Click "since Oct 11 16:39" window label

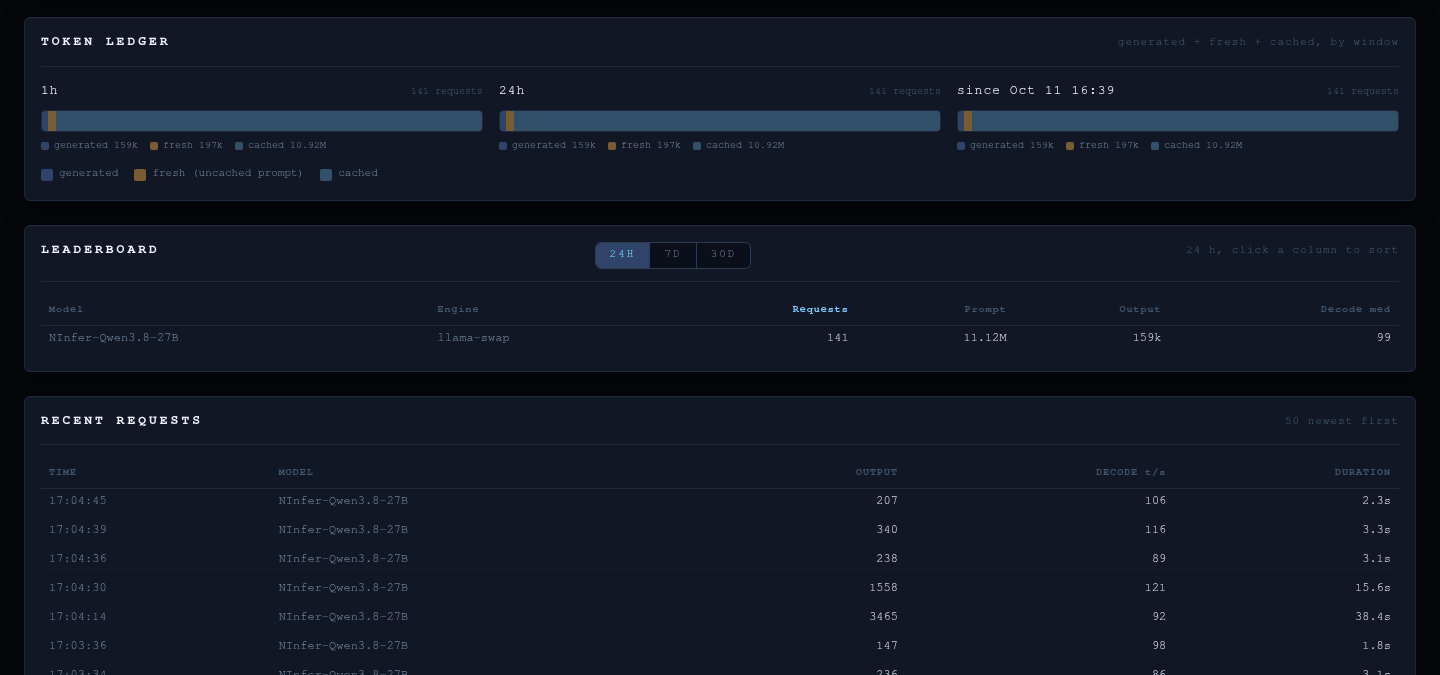tap(1036, 91)
